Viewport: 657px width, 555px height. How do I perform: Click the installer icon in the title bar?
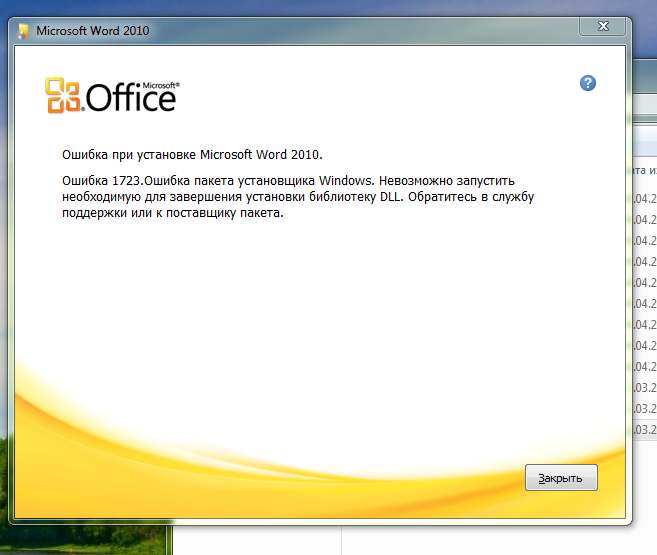pos(23,31)
